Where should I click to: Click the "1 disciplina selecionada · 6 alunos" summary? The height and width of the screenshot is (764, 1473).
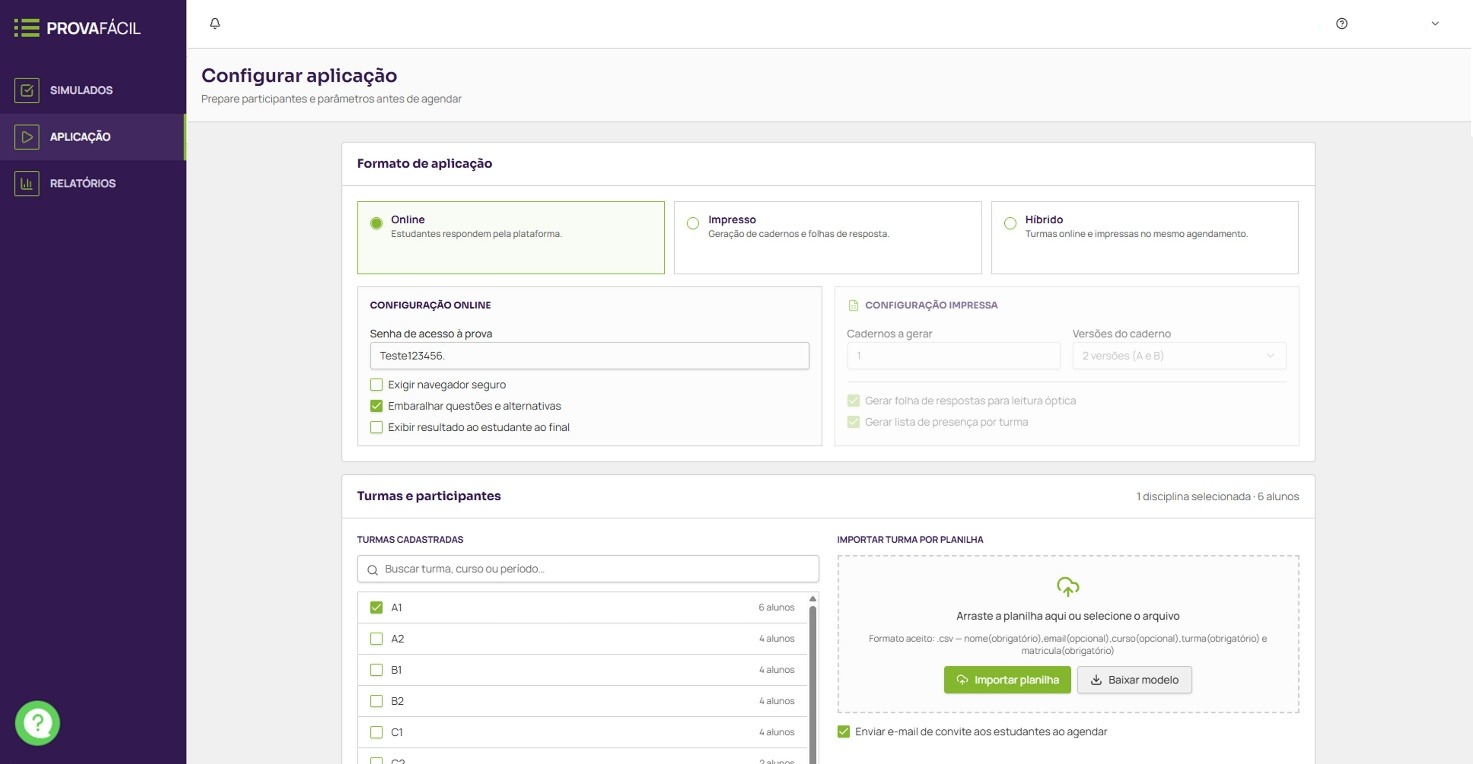pos(1218,496)
